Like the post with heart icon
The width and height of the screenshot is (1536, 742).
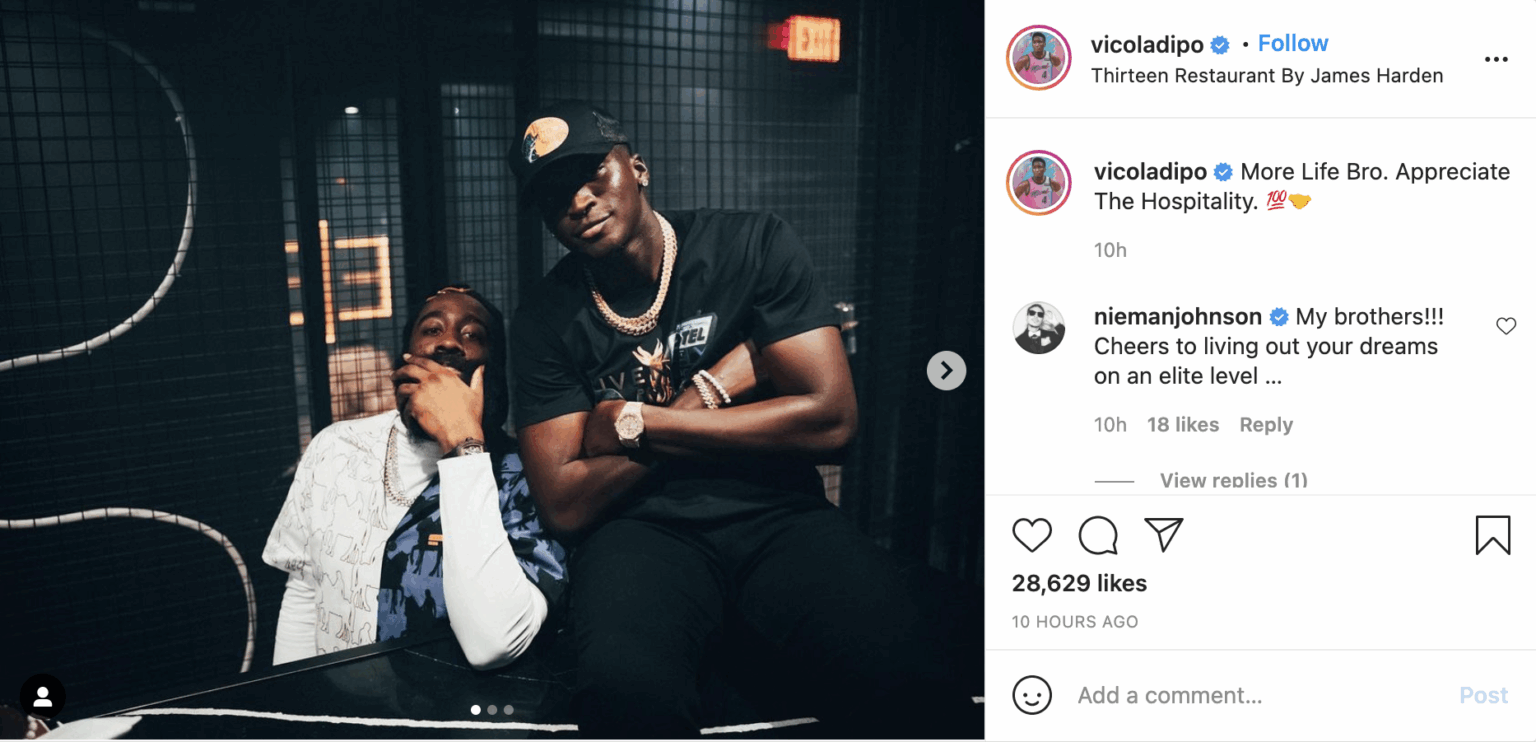pos(1032,536)
